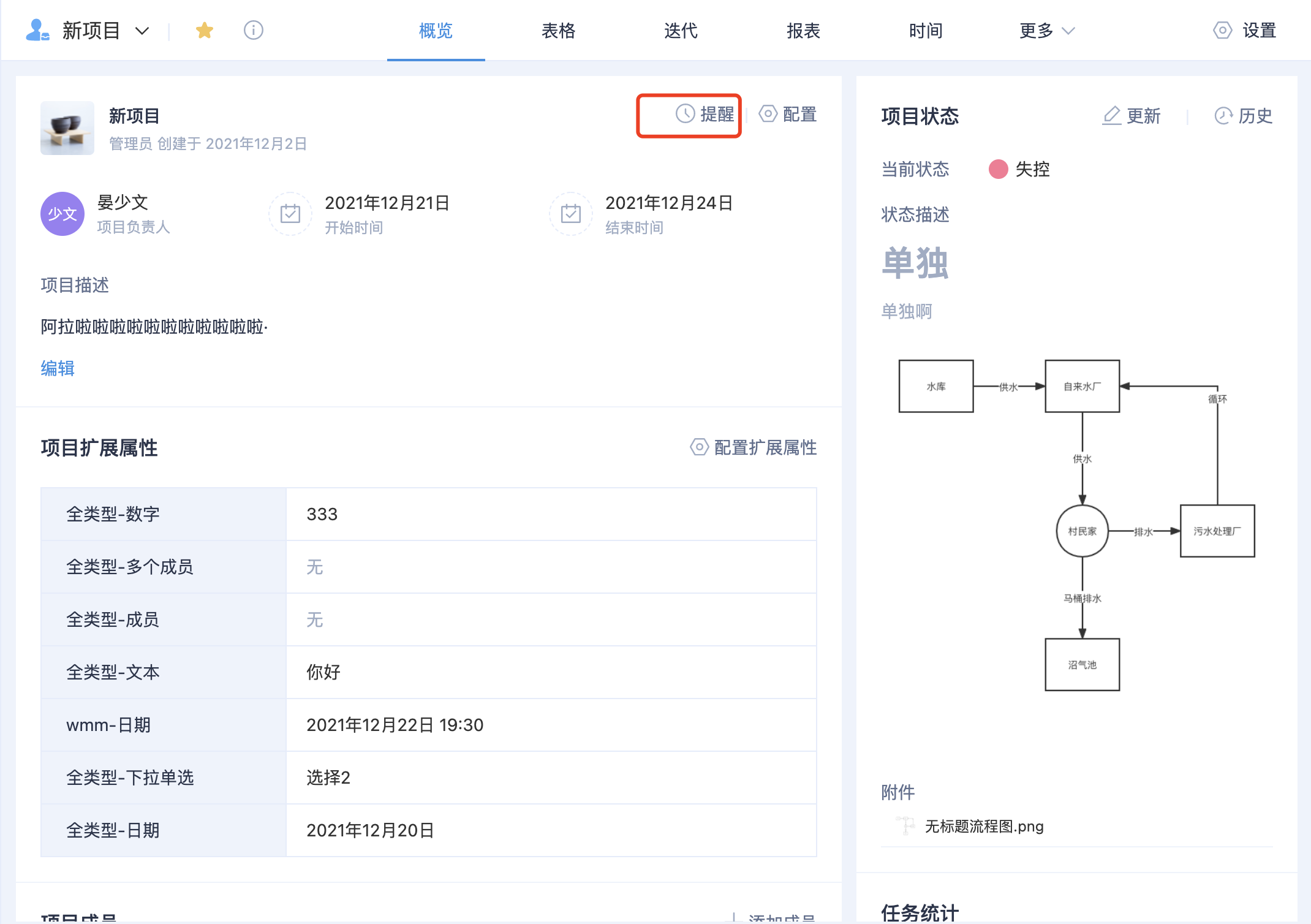Expand the 更多 menu chevron
Viewport: 1311px width, 924px height.
pyautogui.click(x=1068, y=31)
